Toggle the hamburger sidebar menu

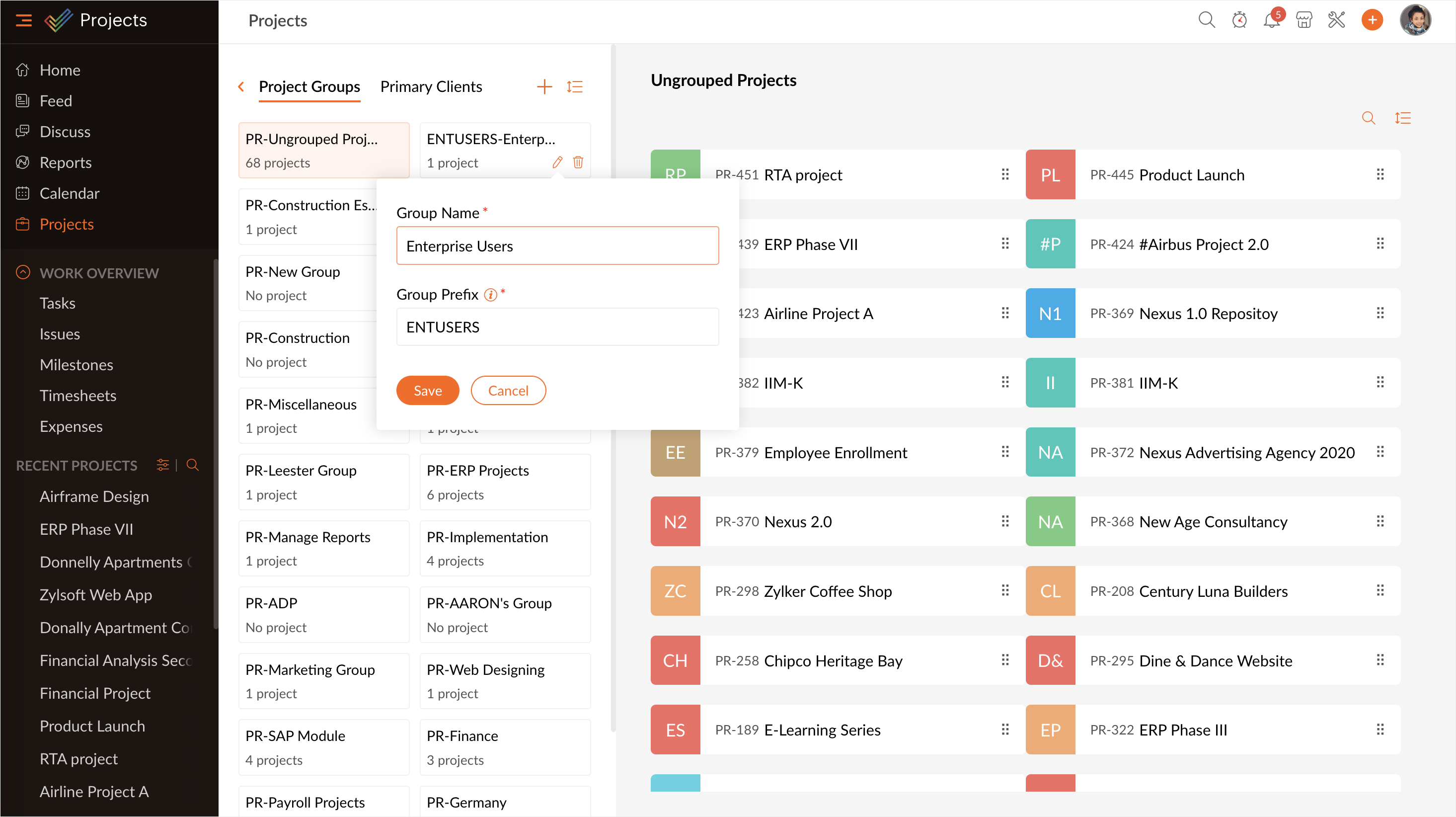[x=23, y=20]
